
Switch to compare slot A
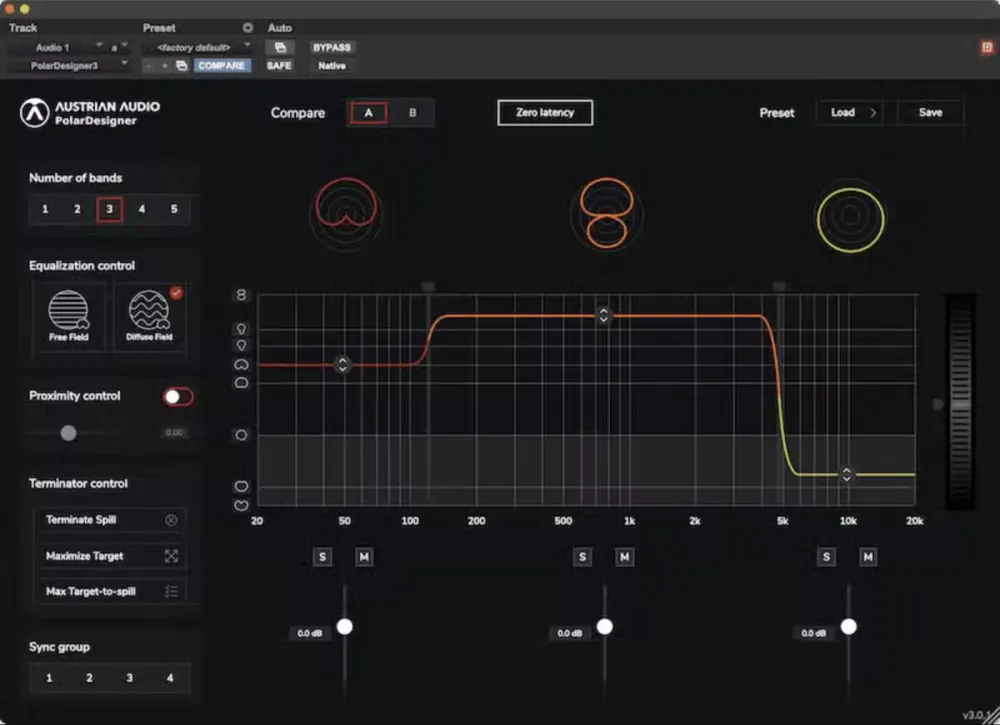coord(369,113)
